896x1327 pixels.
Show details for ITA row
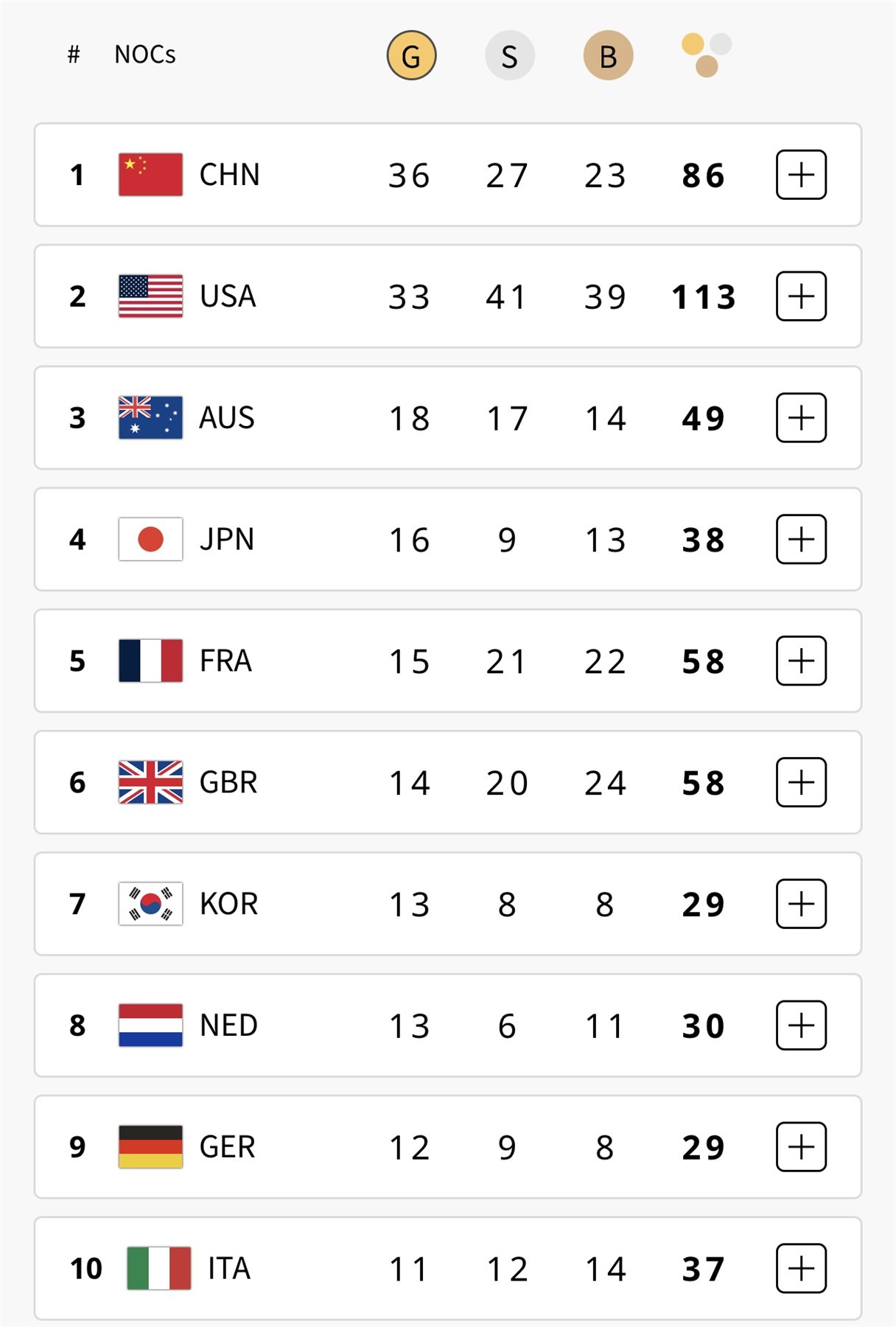801,1268
